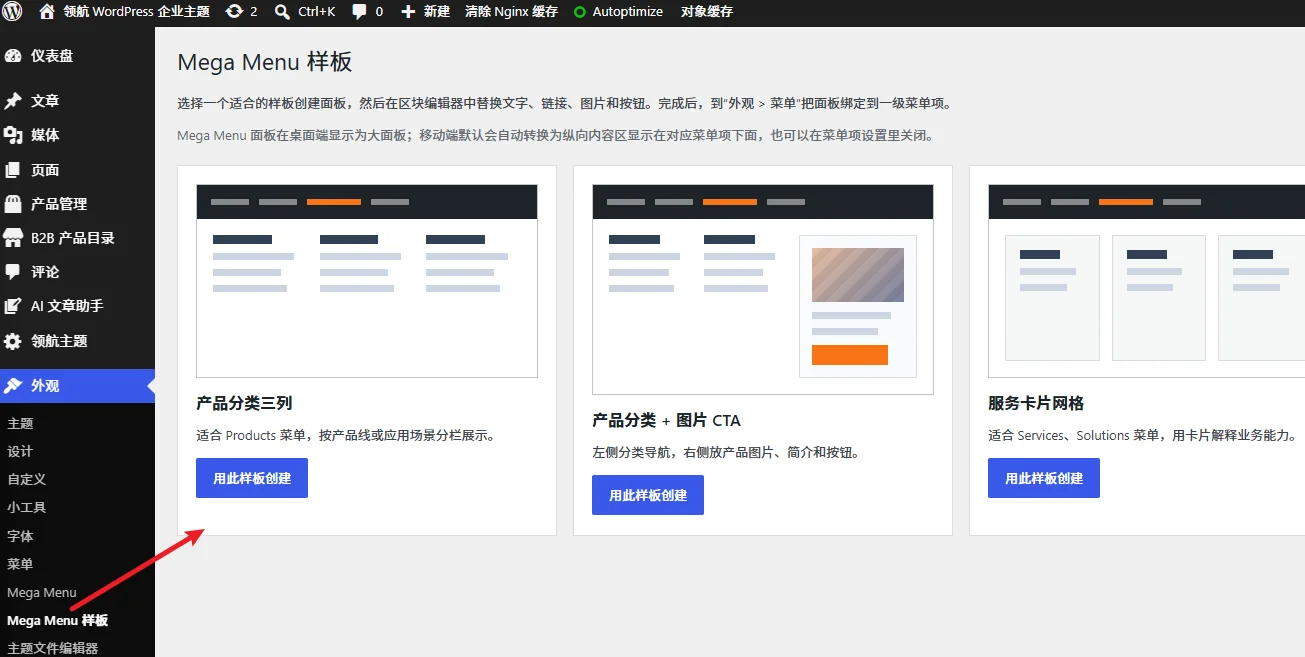Create from 产品分类 + 图片 CTA template

[x=648, y=495]
